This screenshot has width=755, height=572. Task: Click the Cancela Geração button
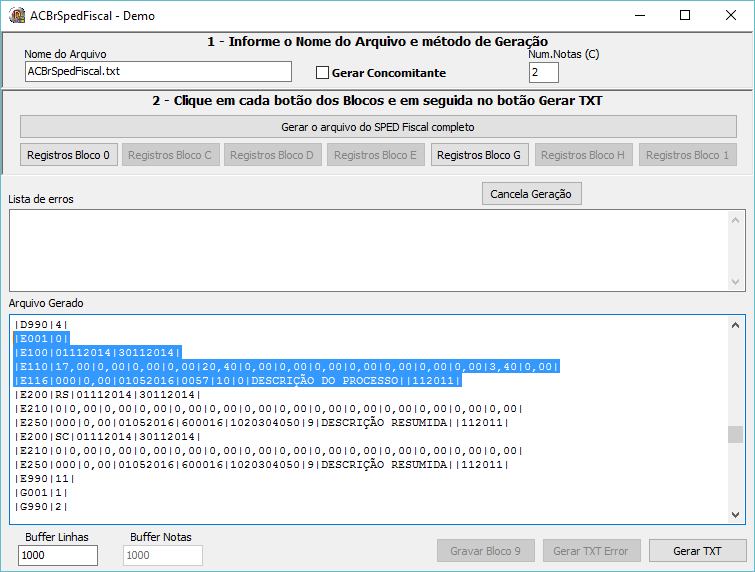[x=532, y=194]
